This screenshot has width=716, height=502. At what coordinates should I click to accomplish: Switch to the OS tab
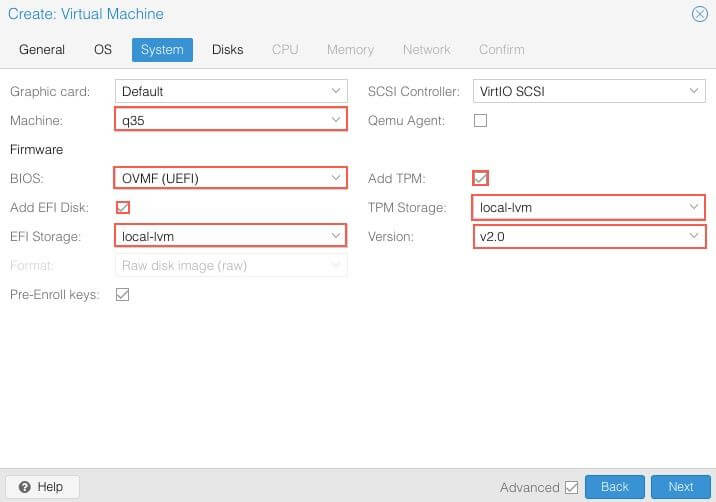pyautogui.click(x=103, y=49)
